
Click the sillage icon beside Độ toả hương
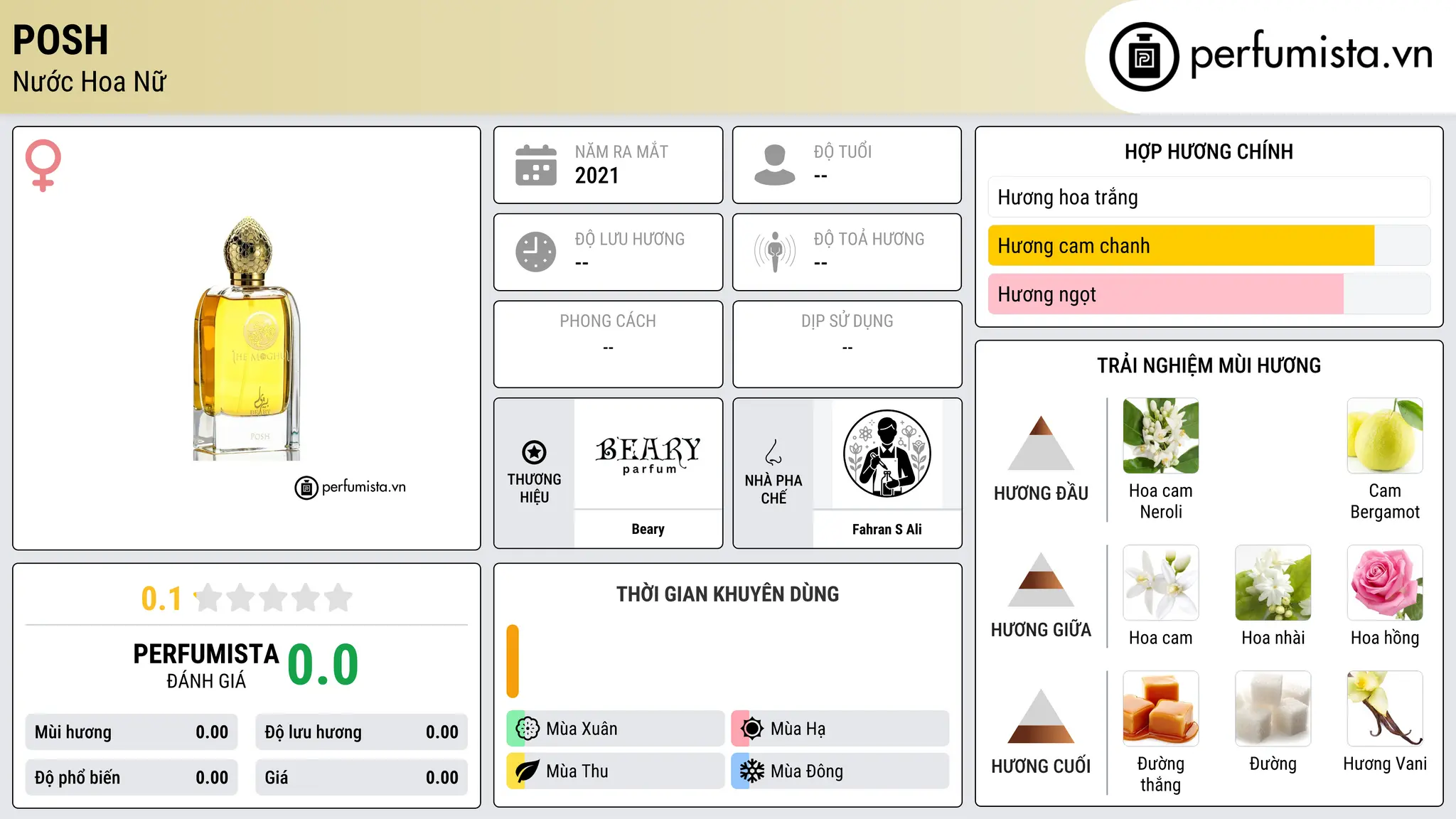click(x=775, y=252)
